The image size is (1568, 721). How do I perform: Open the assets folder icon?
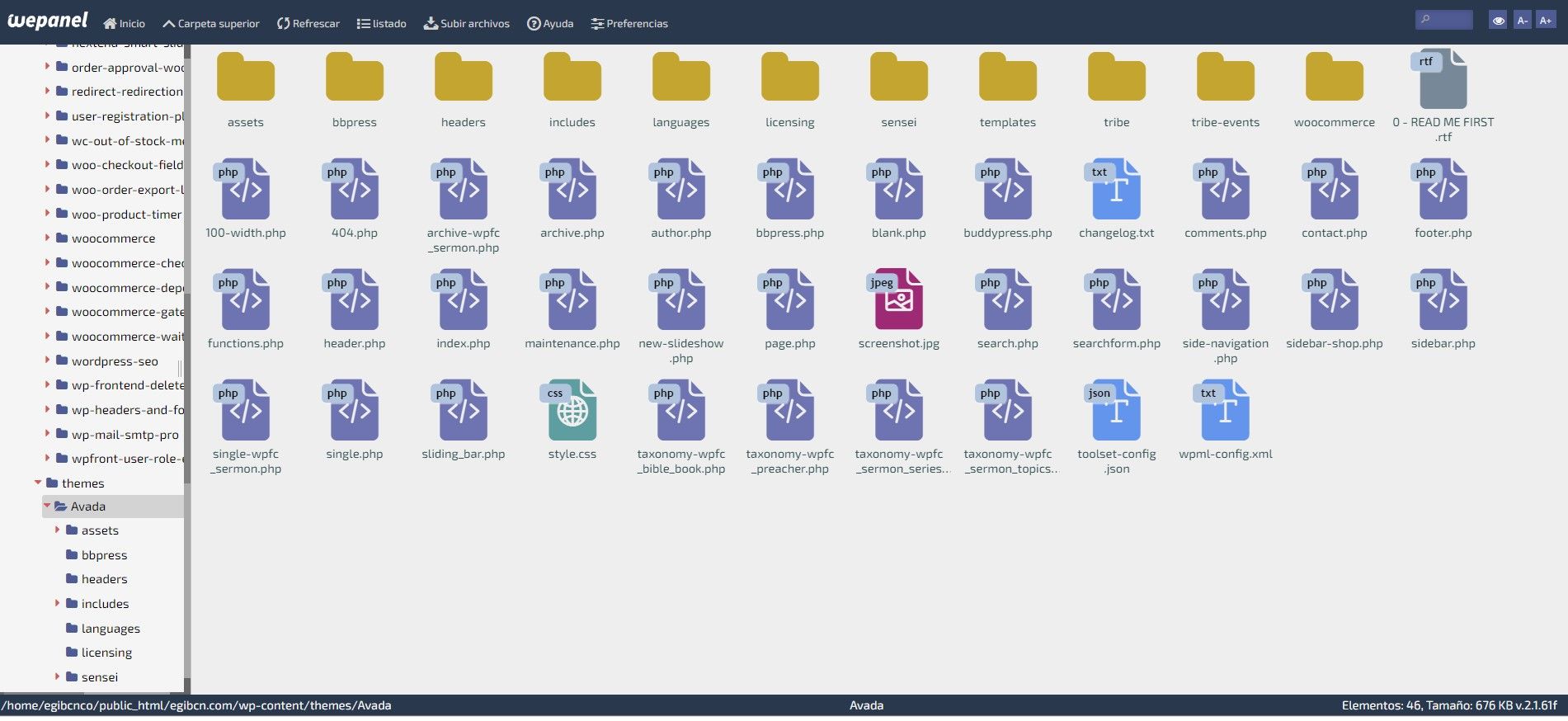[x=245, y=77]
